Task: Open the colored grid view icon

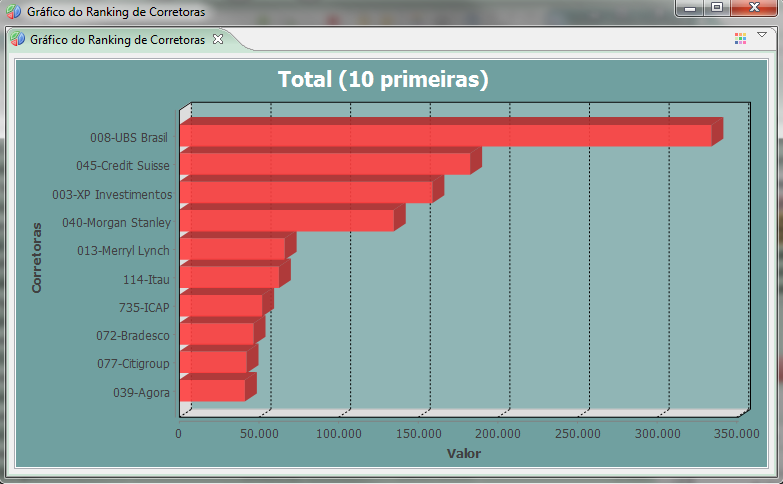Action: point(740,38)
